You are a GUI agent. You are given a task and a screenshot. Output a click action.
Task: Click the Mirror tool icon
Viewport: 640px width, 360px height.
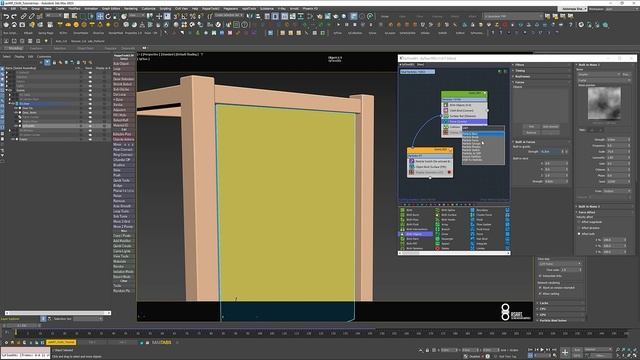pos(250,16)
